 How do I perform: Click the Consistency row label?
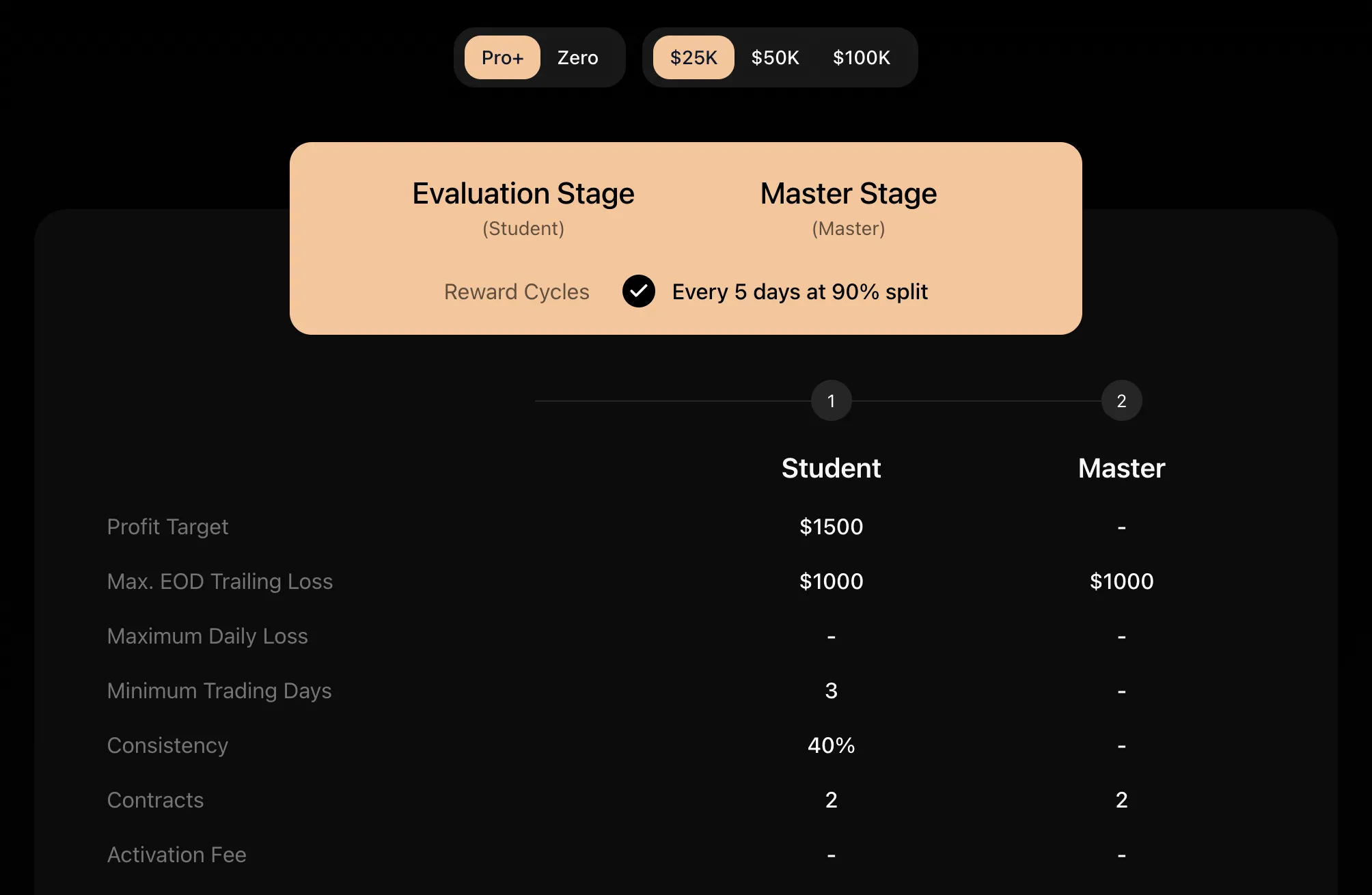(167, 745)
